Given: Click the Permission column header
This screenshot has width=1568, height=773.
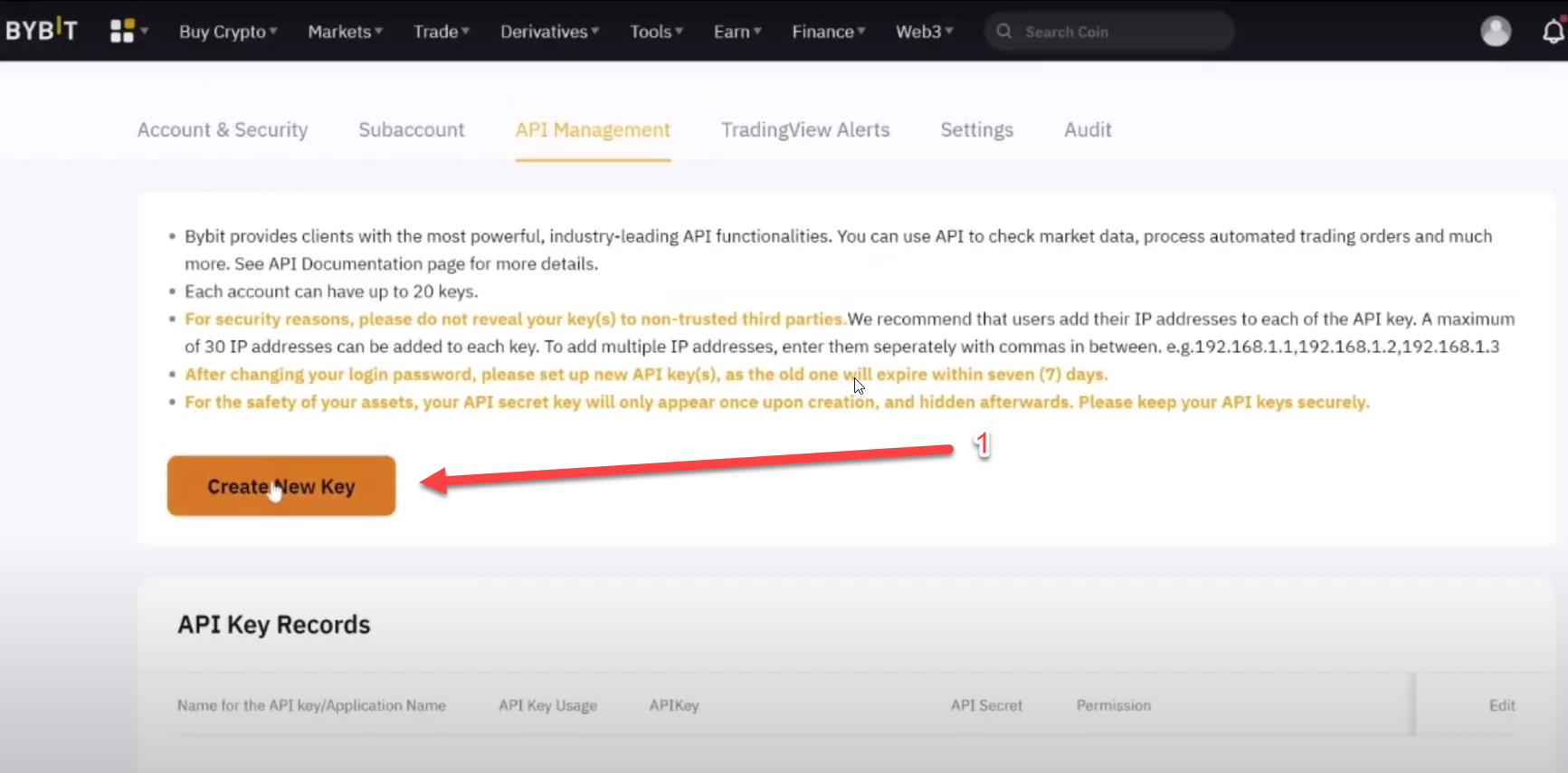Looking at the screenshot, I should pos(1114,705).
